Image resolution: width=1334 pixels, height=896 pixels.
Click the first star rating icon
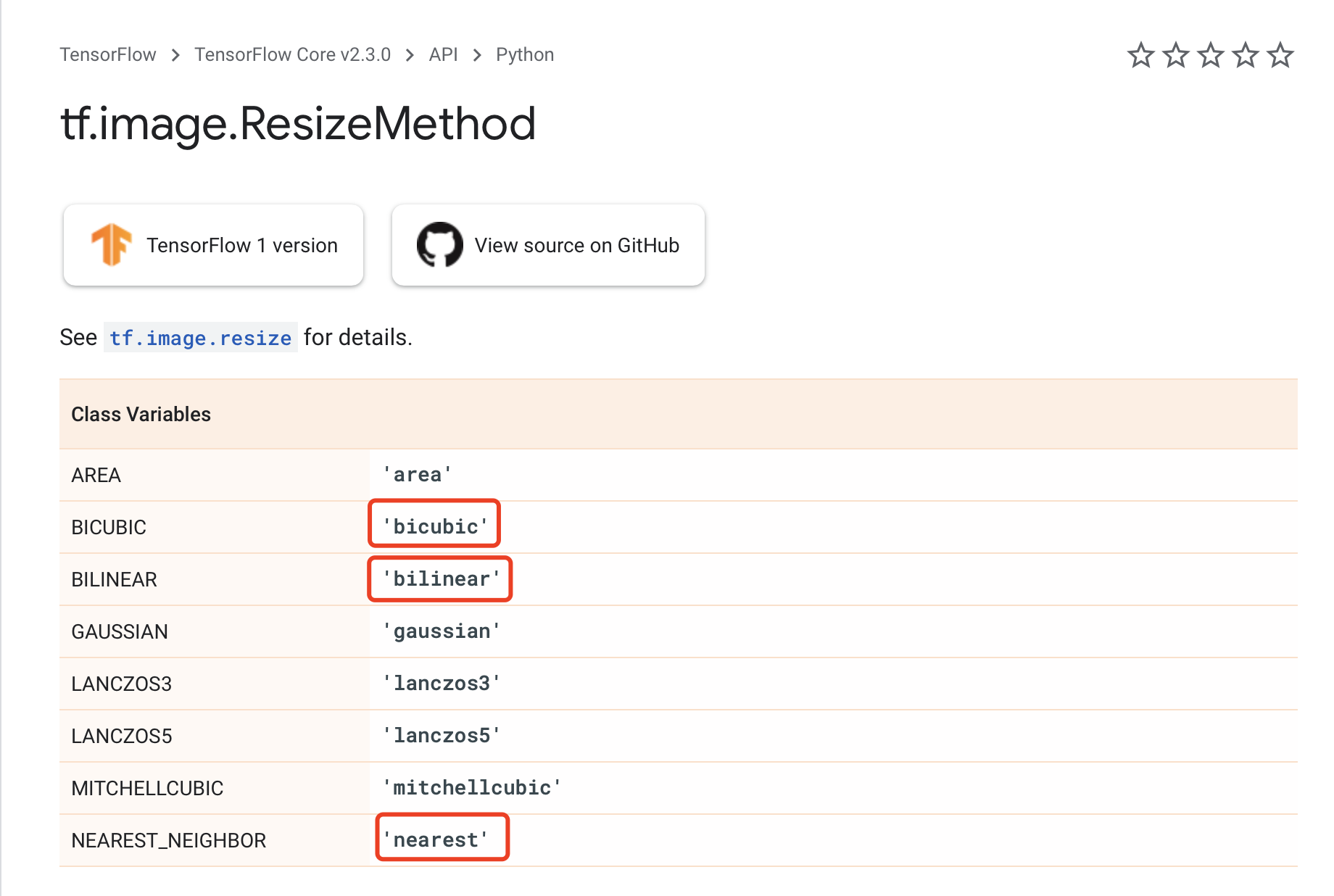pos(1140,54)
